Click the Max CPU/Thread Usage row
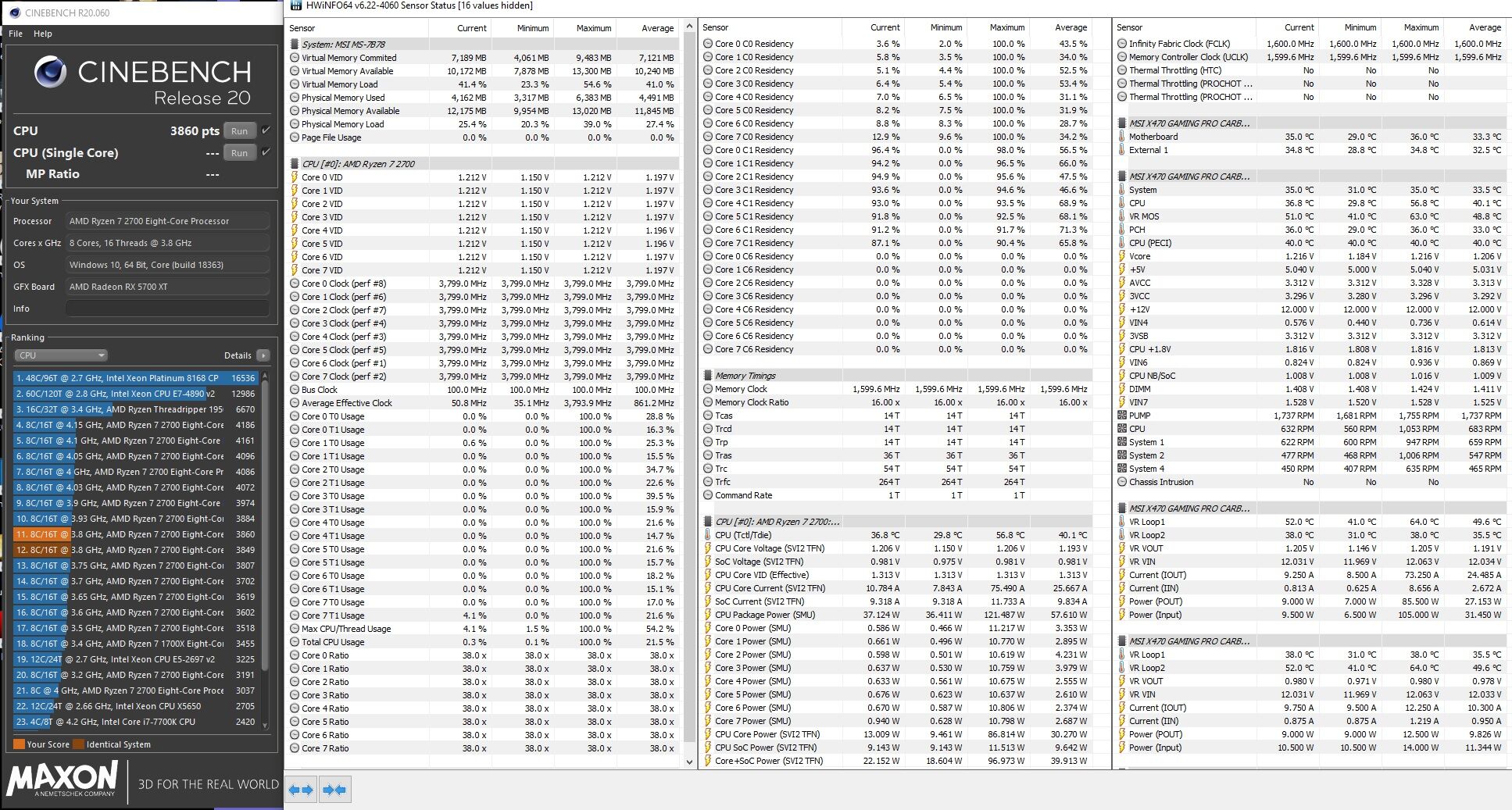This screenshot has height=810, width=1512. [483, 629]
